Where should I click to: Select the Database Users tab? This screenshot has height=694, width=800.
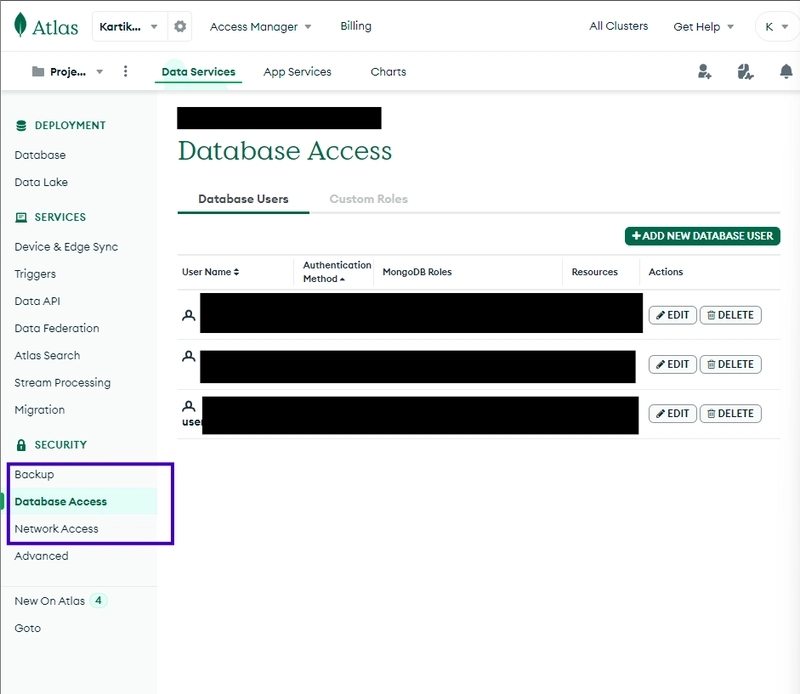[243, 199]
